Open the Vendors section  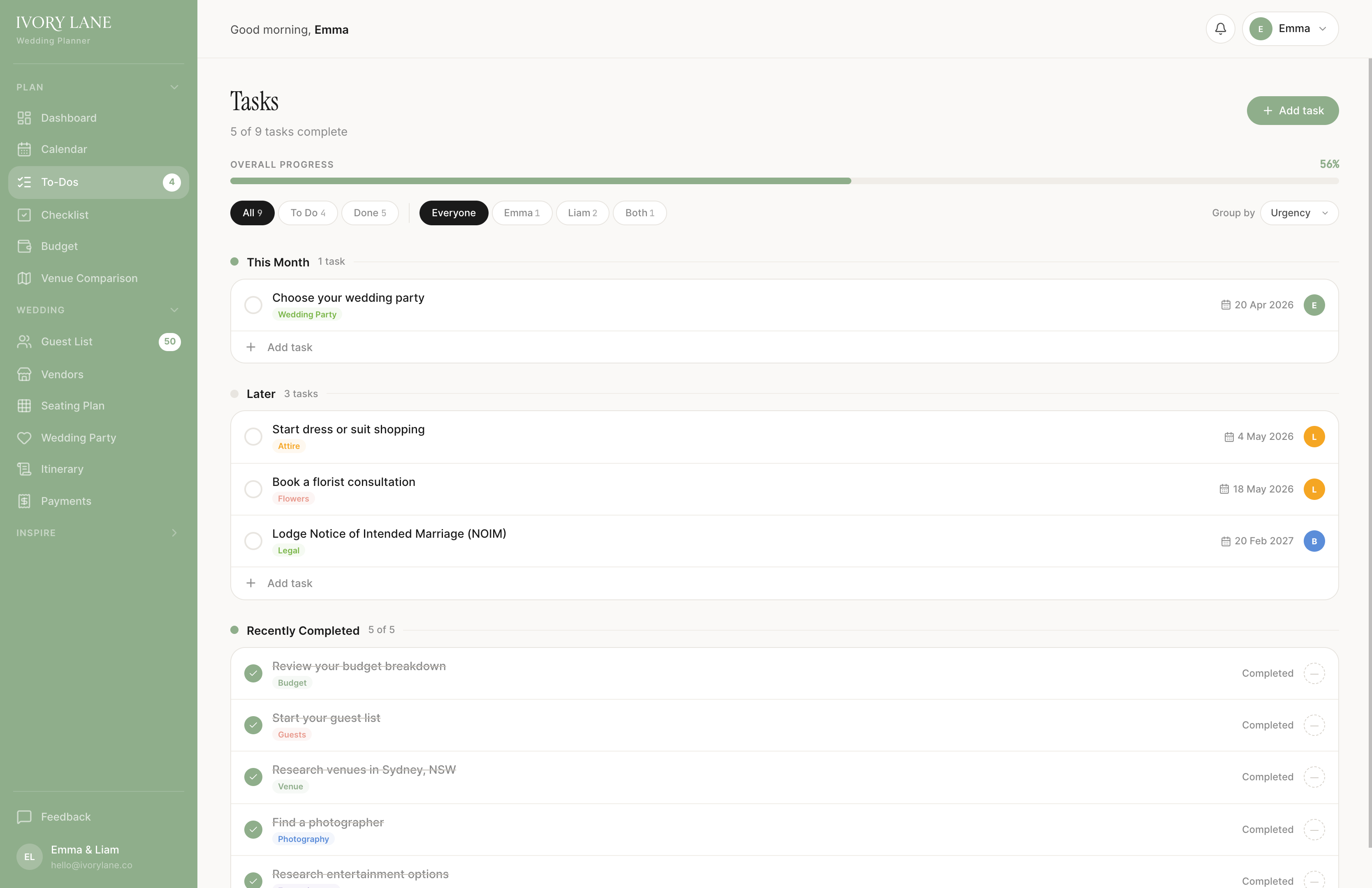[62, 375]
